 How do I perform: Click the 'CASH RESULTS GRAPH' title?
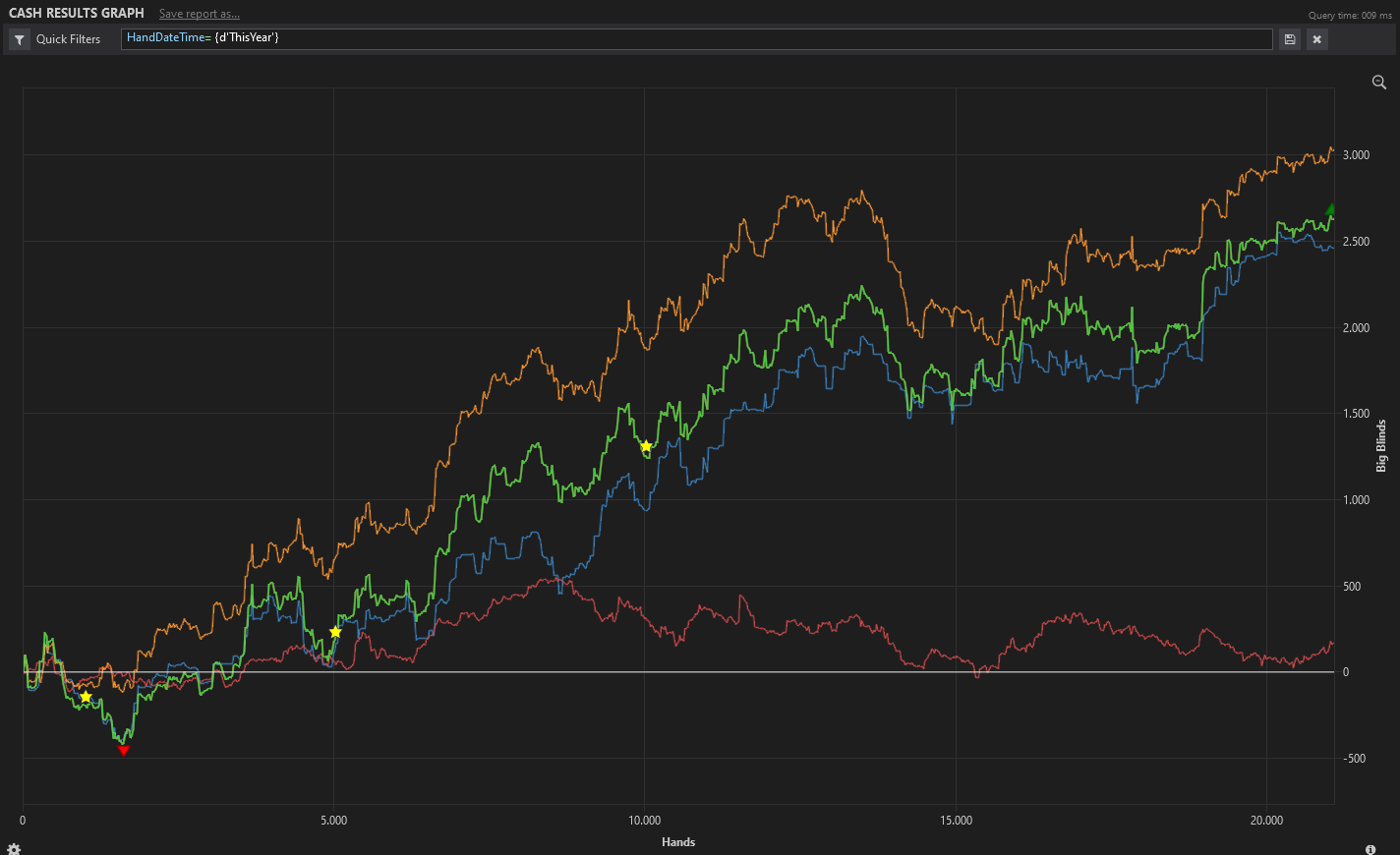point(77,13)
